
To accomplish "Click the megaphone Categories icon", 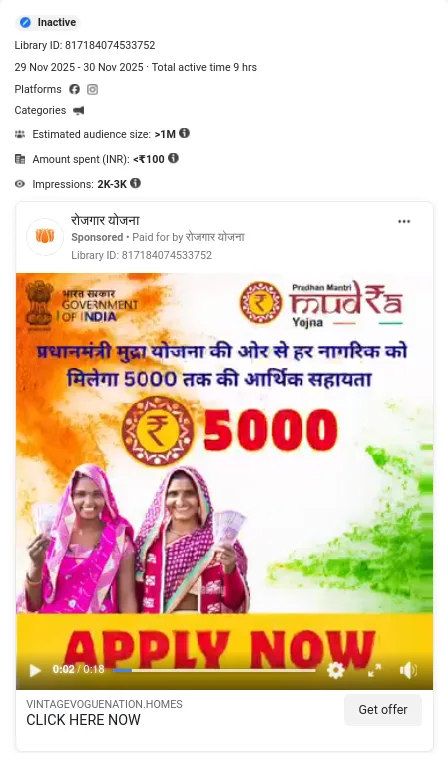I will [78, 111].
